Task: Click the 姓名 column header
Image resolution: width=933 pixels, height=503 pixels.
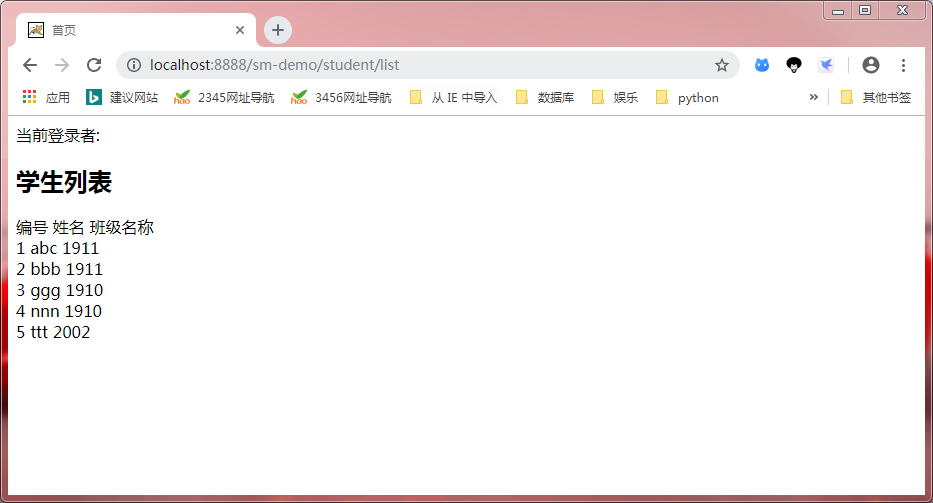Action: [68, 227]
